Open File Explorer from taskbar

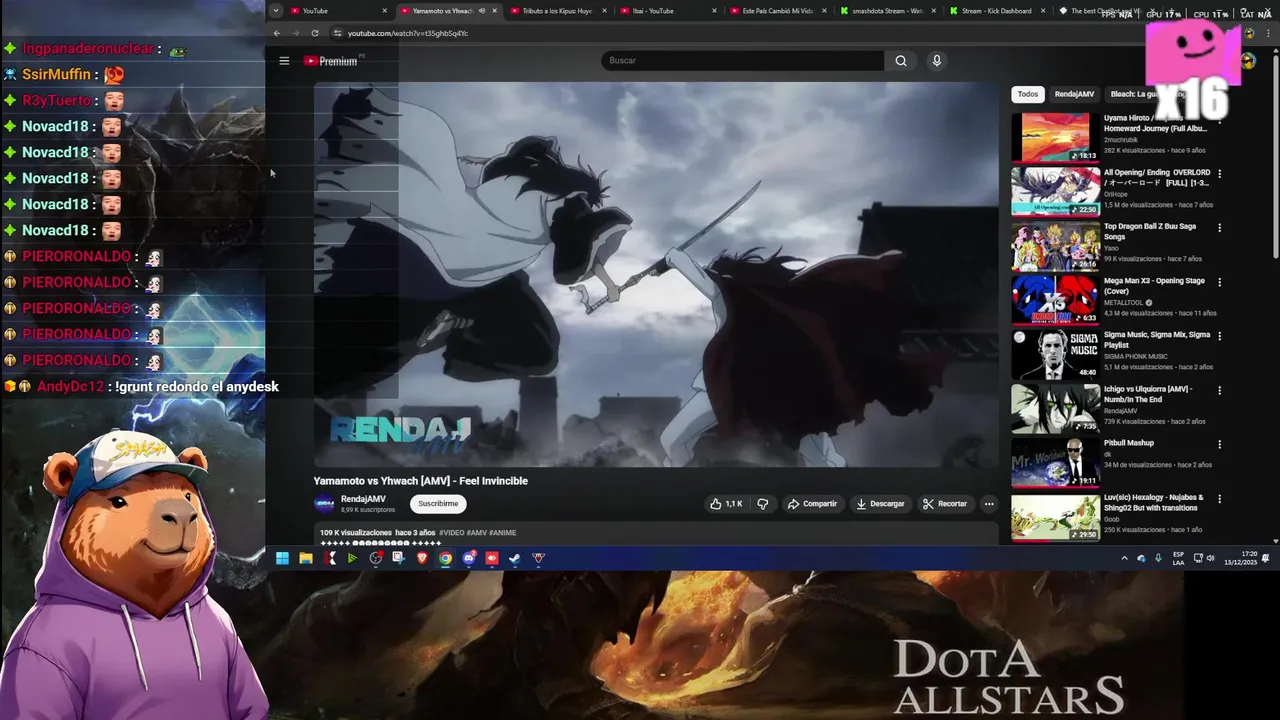[306, 558]
